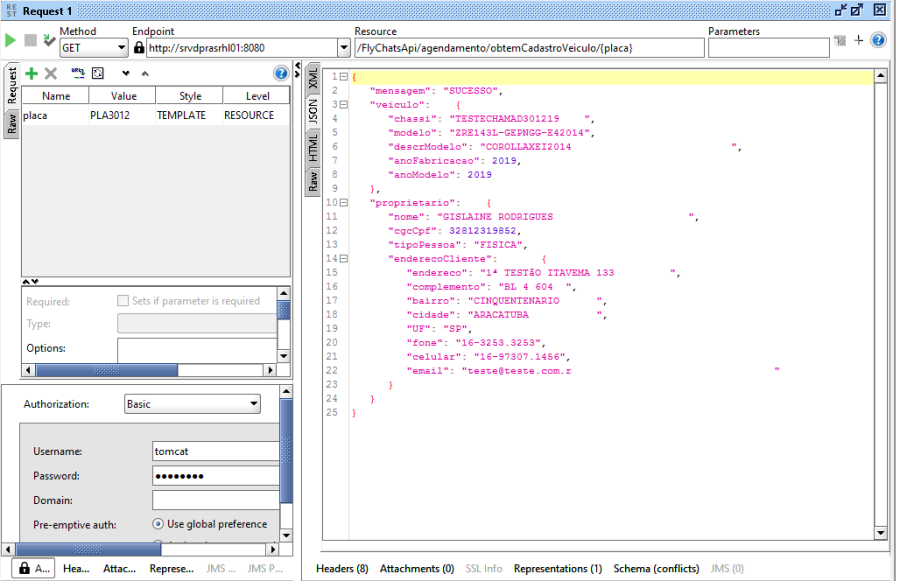This screenshot has height=581, width=900.
Task: Open the Represe... bottom tab
Action: [x=172, y=568]
